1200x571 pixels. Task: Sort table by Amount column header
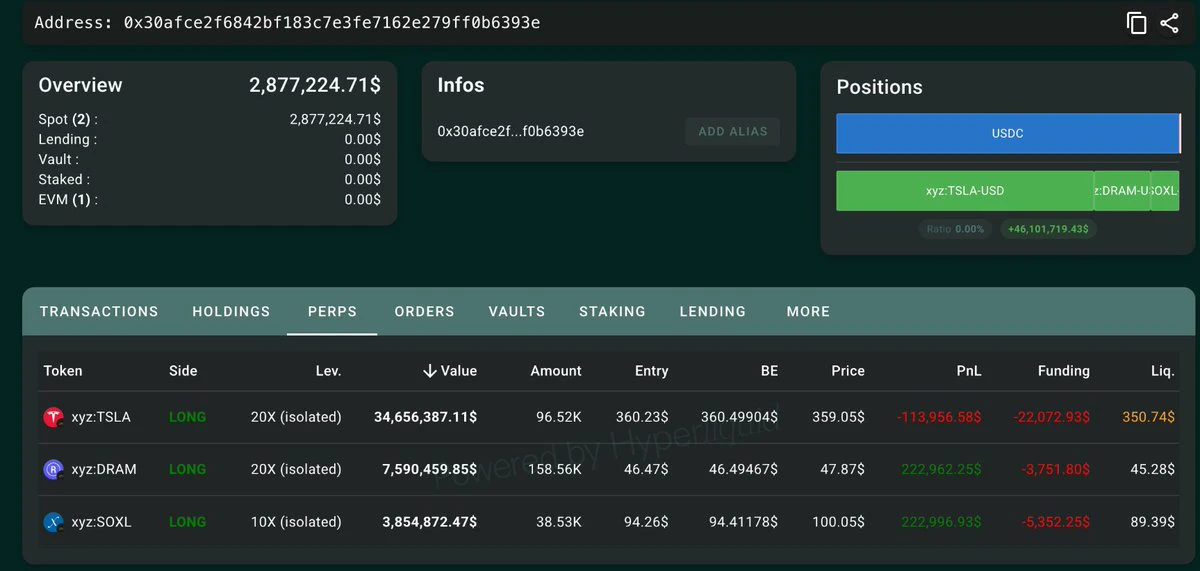point(556,371)
